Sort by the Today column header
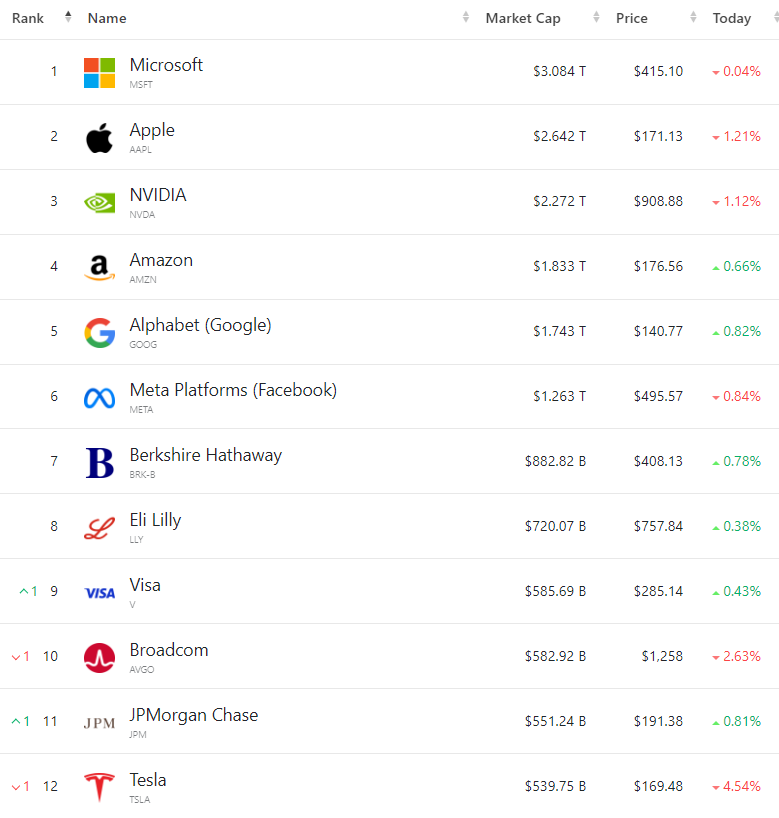Screen dimensions: 779x818 pos(732,18)
